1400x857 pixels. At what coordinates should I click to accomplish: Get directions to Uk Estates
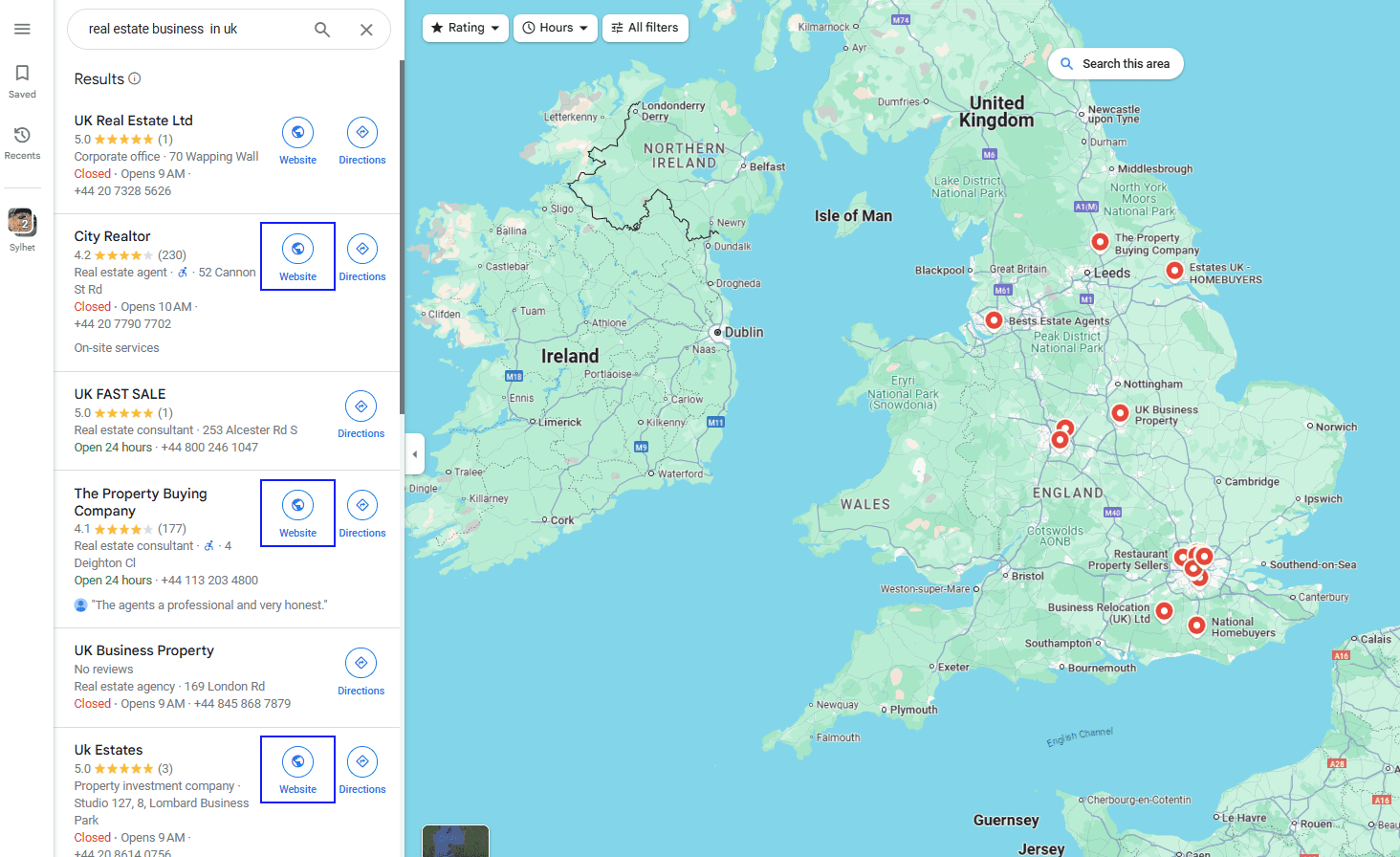click(x=362, y=769)
